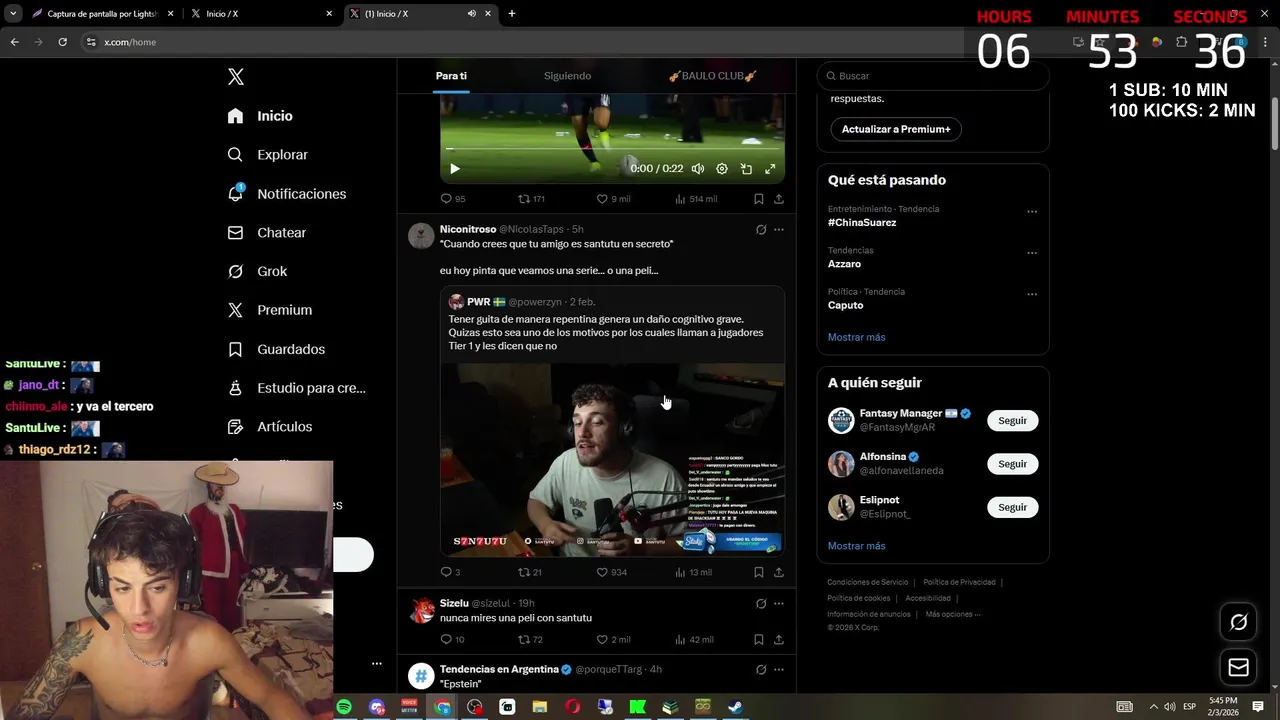Open Niconitroso profile avatar
The width and height of the screenshot is (1280, 720).
[421, 236]
